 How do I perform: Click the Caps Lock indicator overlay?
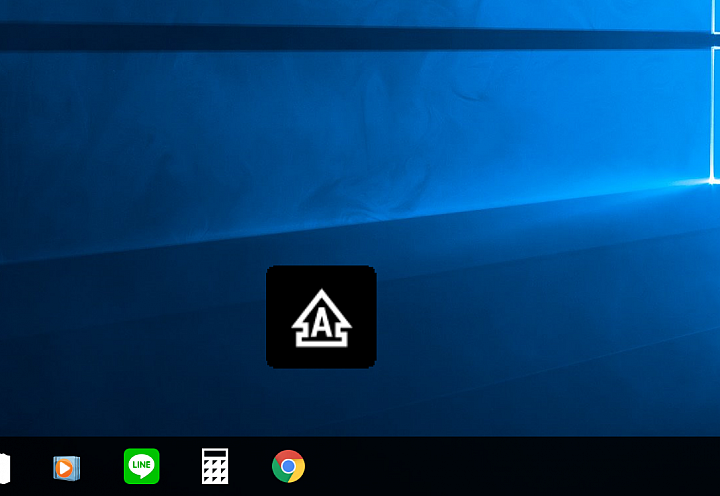[x=321, y=317]
